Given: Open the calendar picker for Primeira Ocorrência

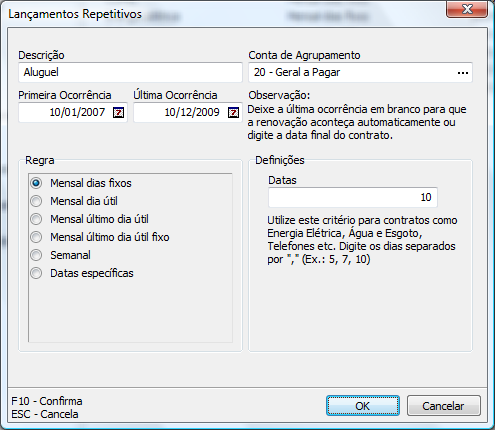Looking at the screenshot, I should tap(119, 113).
